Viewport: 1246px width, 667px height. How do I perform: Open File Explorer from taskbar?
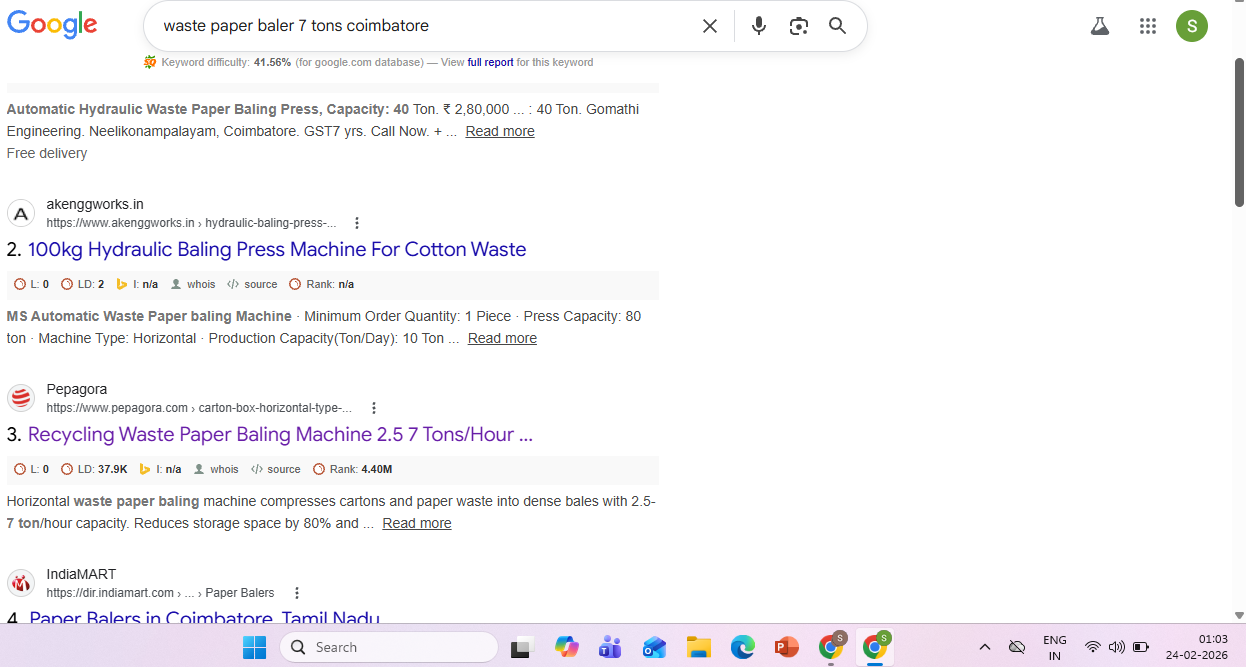click(x=698, y=647)
